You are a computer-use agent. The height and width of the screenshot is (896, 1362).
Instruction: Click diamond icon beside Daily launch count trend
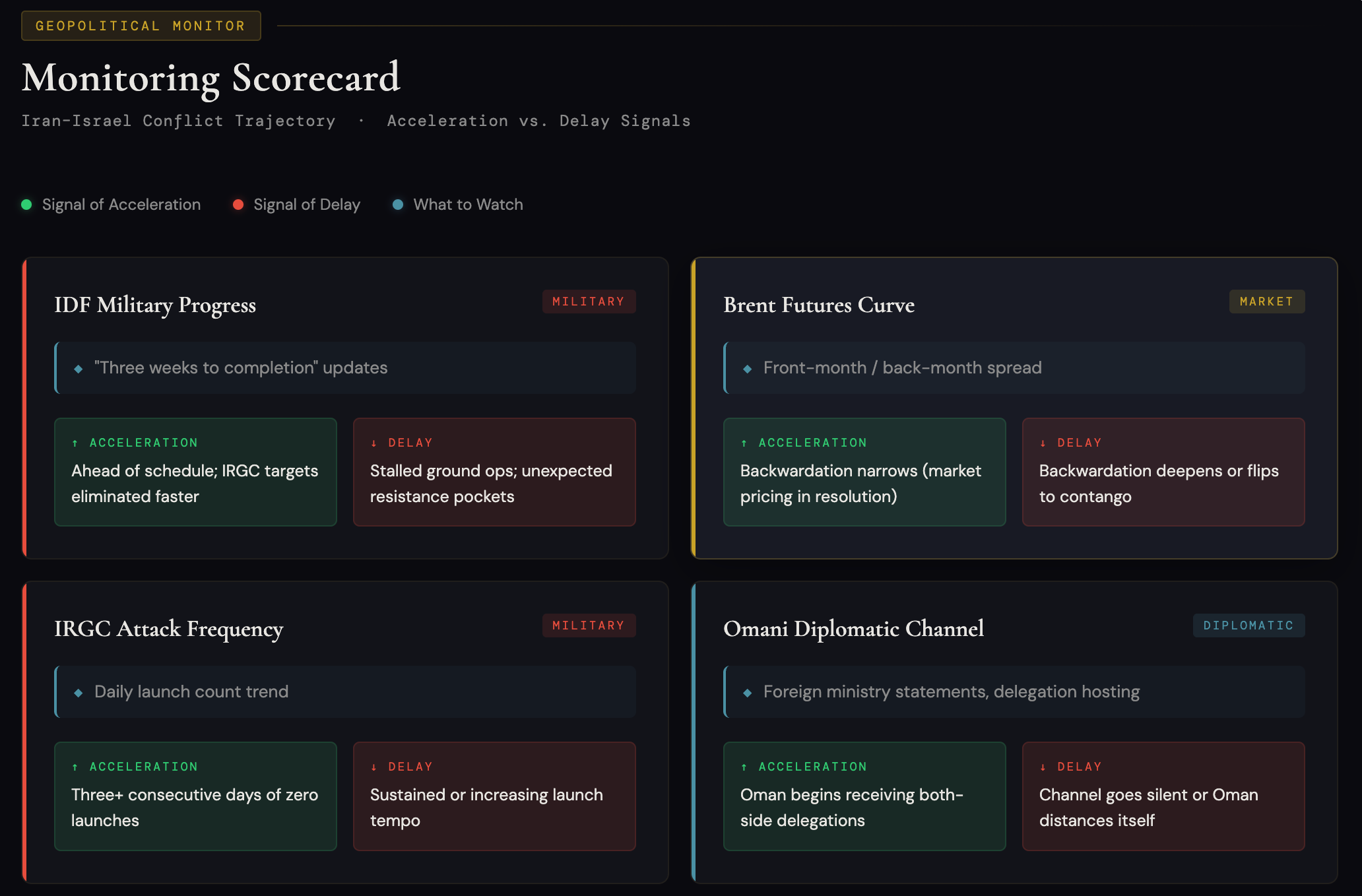point(79,693)
